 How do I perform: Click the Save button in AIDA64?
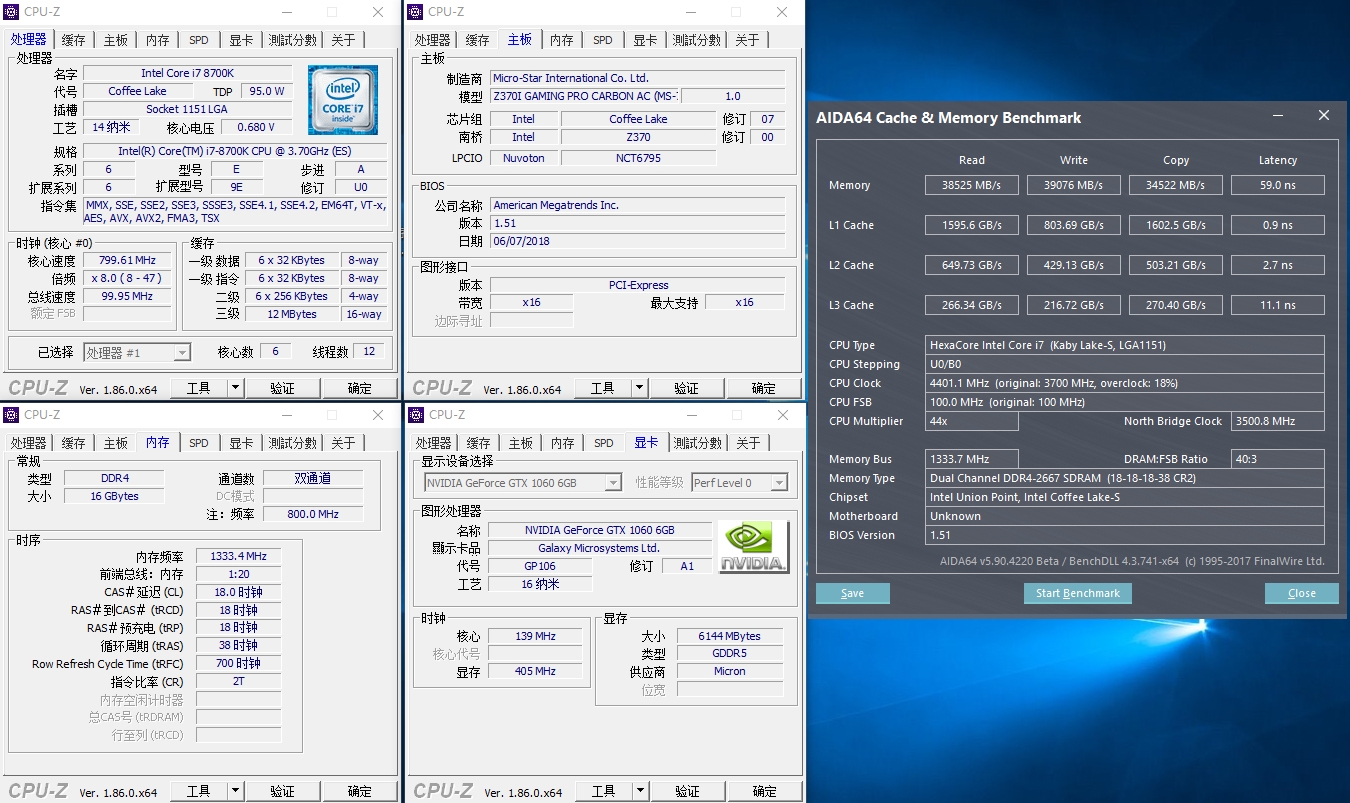click(852, 593)
